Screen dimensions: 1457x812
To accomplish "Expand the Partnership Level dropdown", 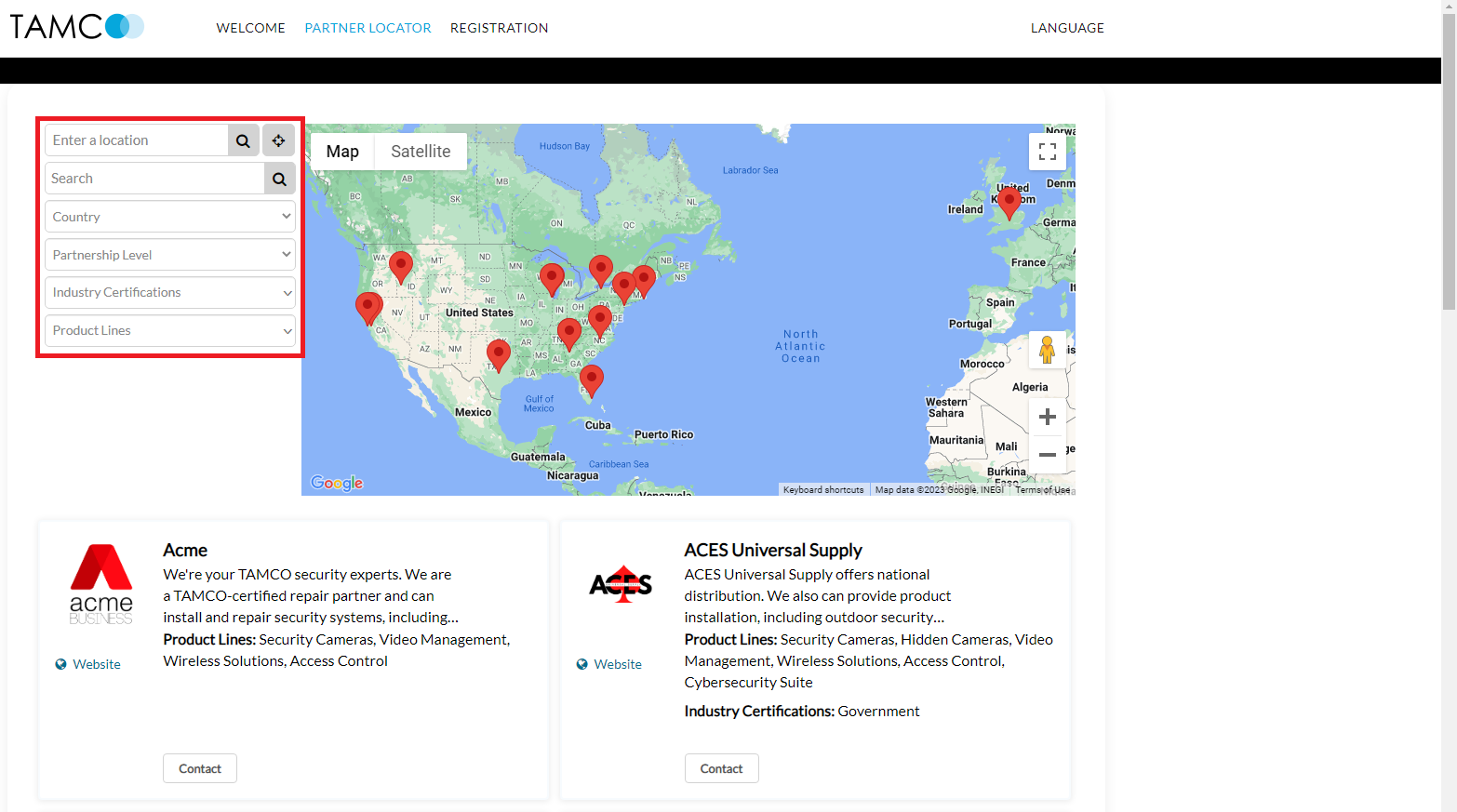I will point(169,254).
